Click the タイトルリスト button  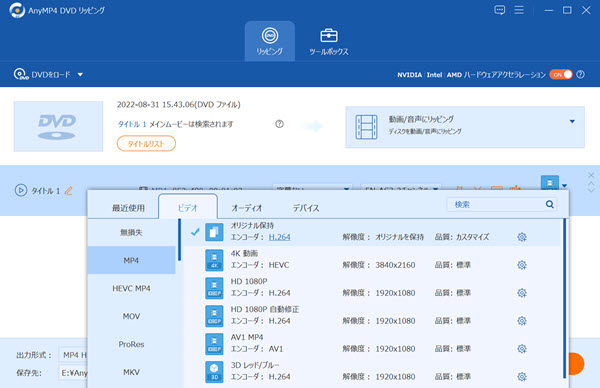146,144
